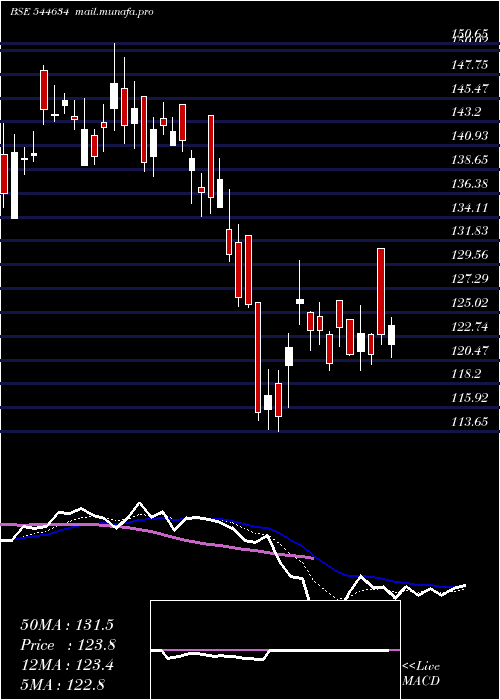Select the 131.83 price level label

[x=470, y=231]
